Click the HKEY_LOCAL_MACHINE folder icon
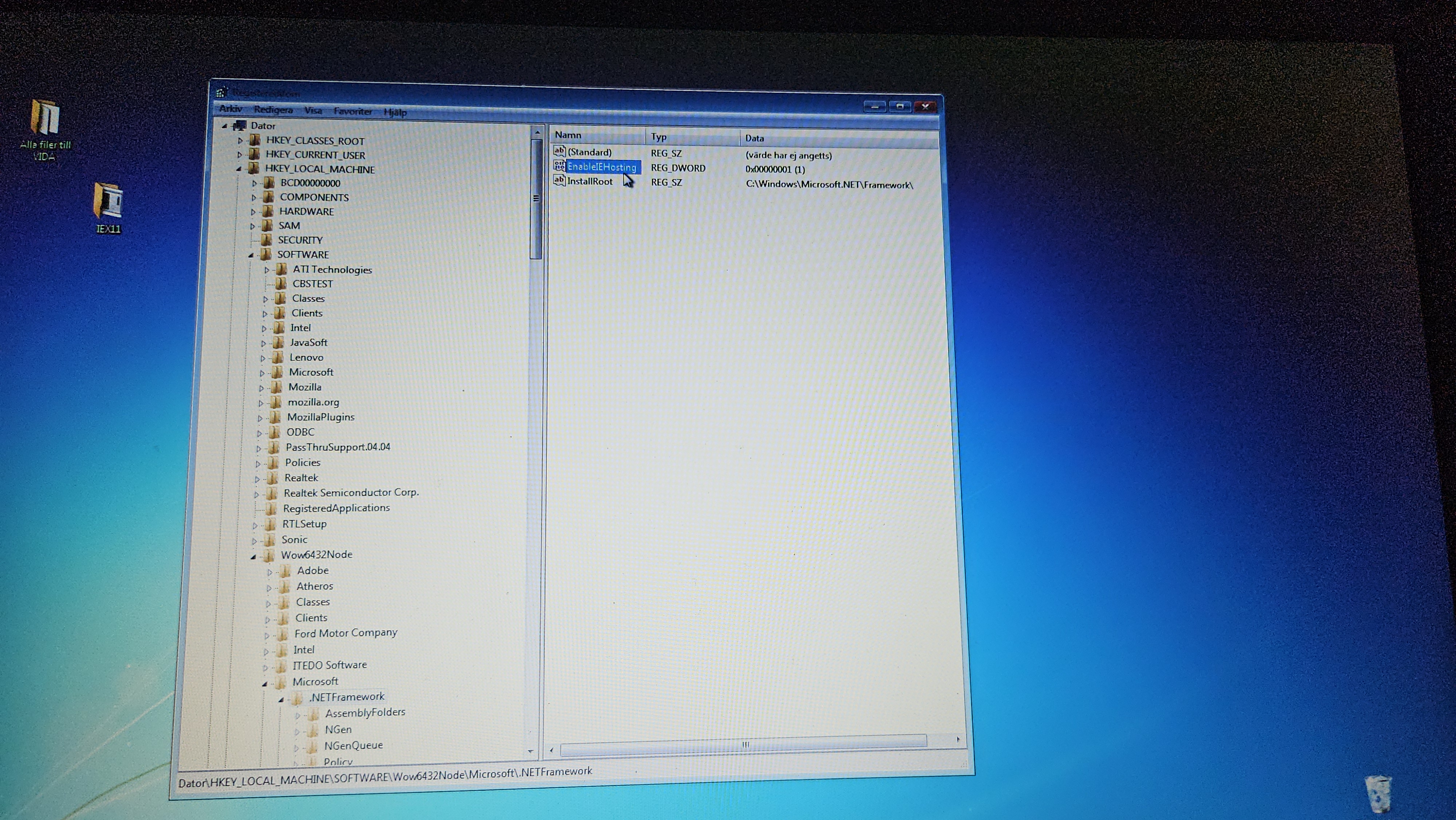 point(254,168)
